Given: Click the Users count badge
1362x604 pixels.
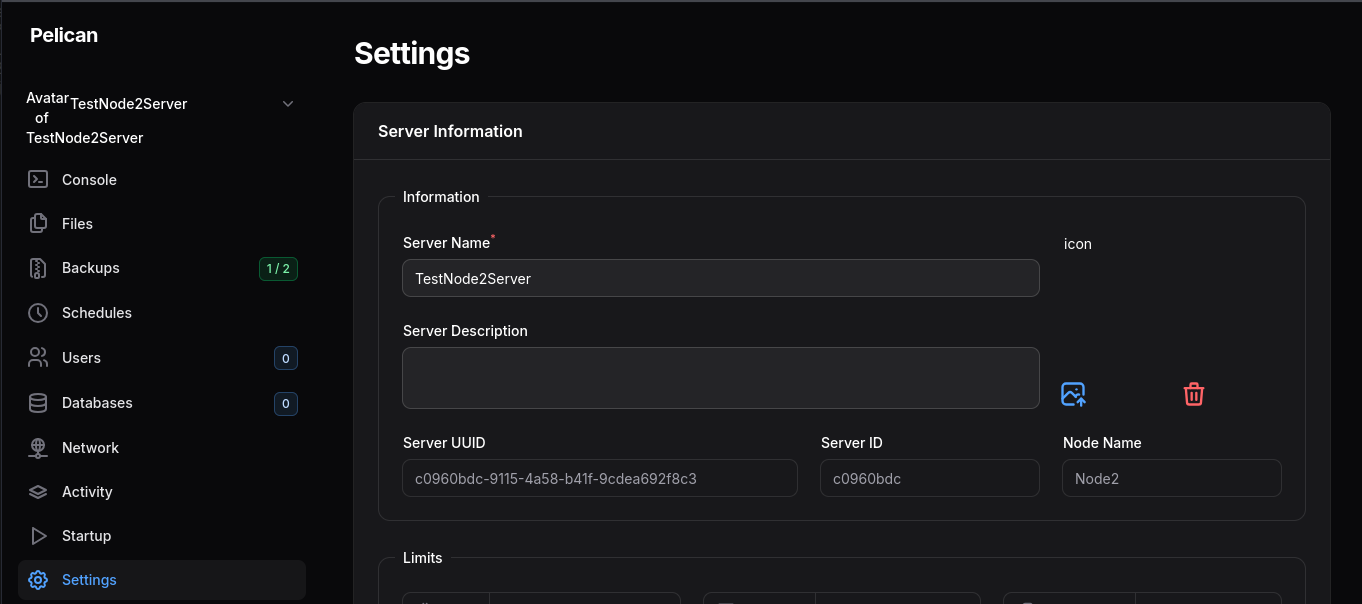Looking at the screenshot, I should 286,358.
